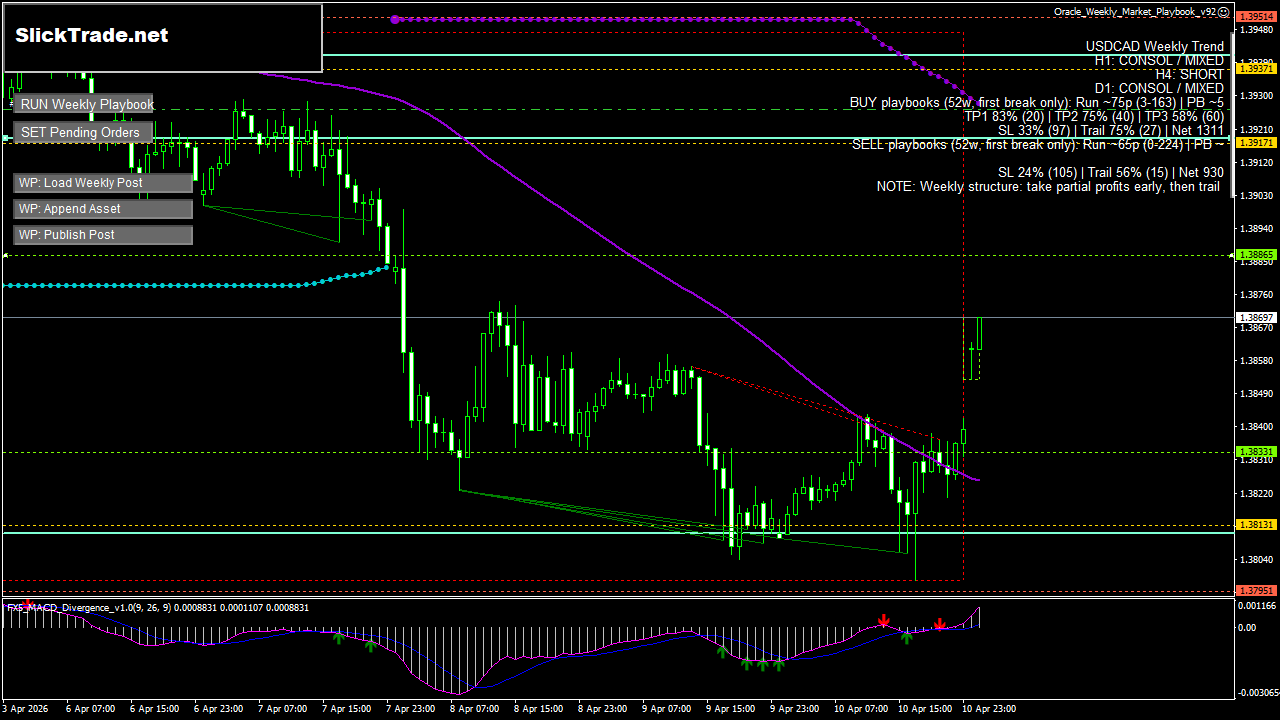Select the yellow 1.38131 price label
This screenshot has height=720, width=1280.
tap(1257, 525)
